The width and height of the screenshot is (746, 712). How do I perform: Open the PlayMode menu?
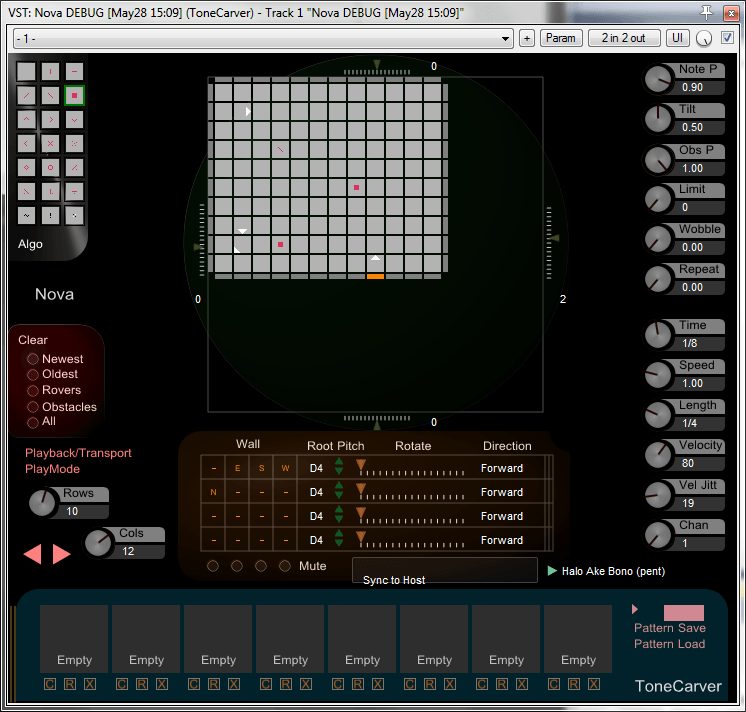pyautogui.click(x=52, y=469)
